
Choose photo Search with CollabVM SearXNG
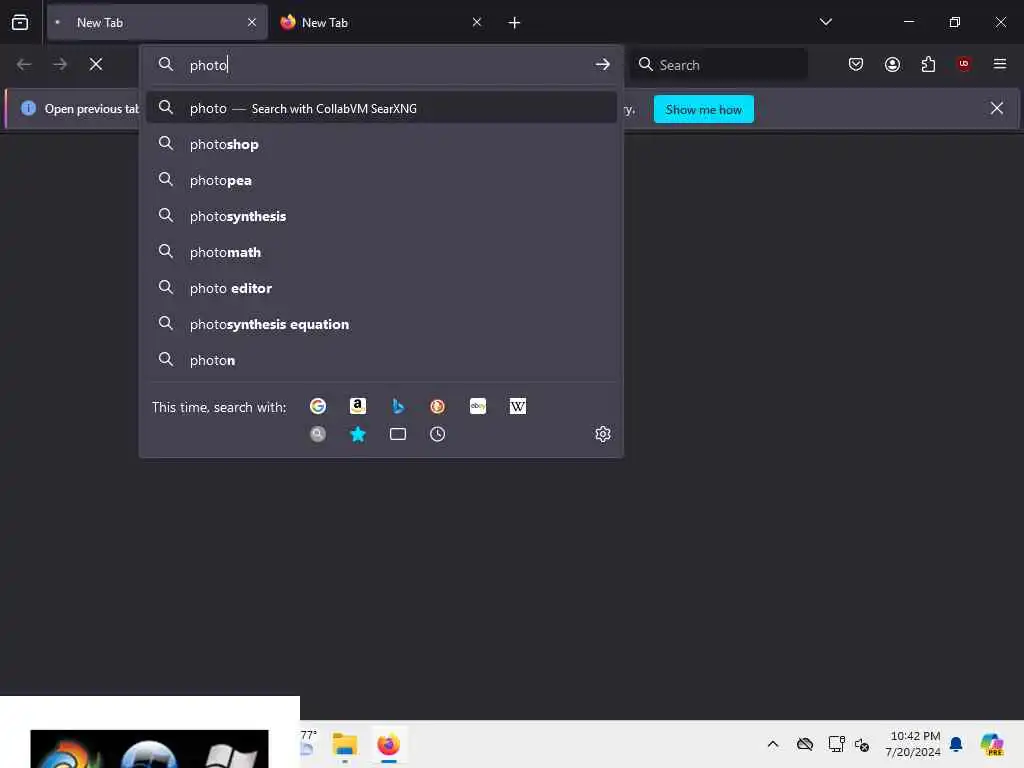[381, 108]
